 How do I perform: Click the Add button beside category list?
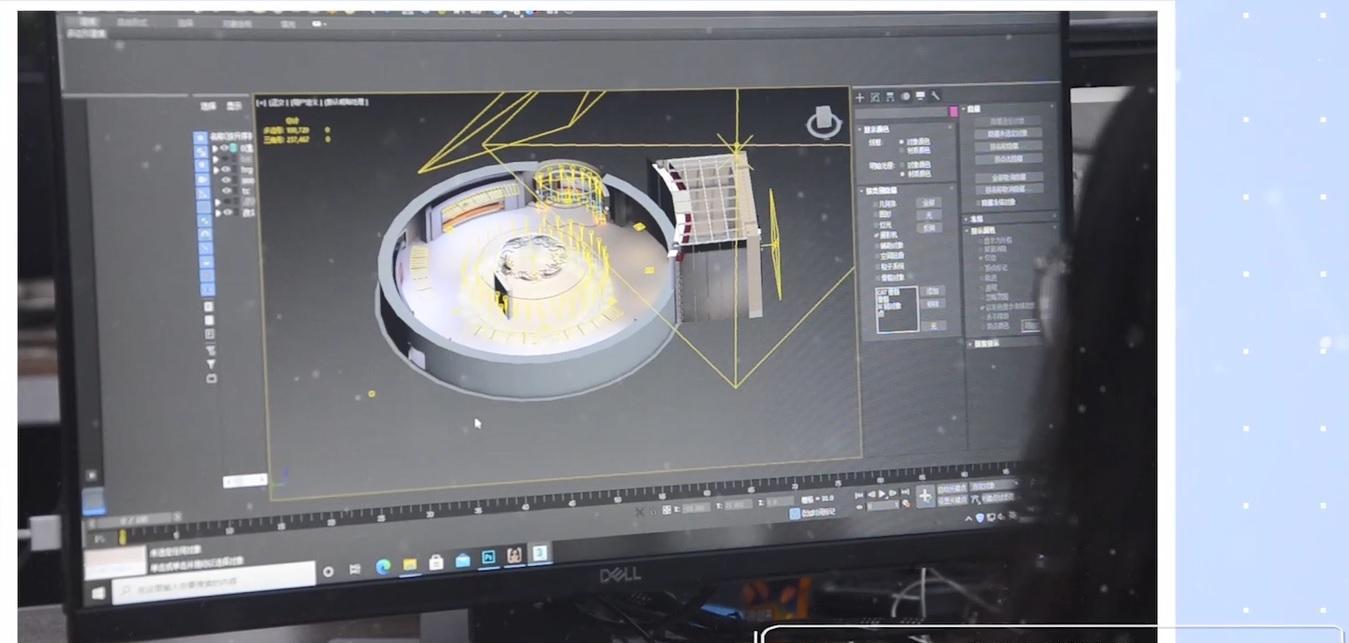coord(933,291)
